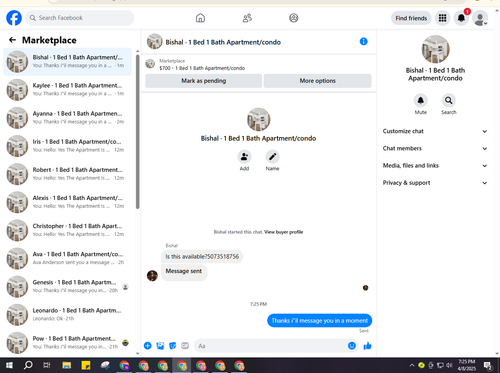
Task: Click the Find friends button
Action: point(411,18)
